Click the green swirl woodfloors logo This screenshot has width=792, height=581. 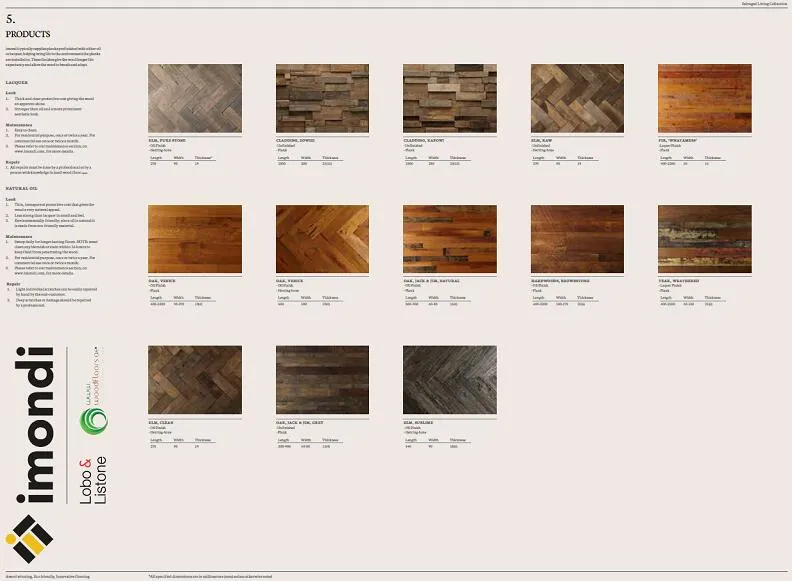[93, 421]
